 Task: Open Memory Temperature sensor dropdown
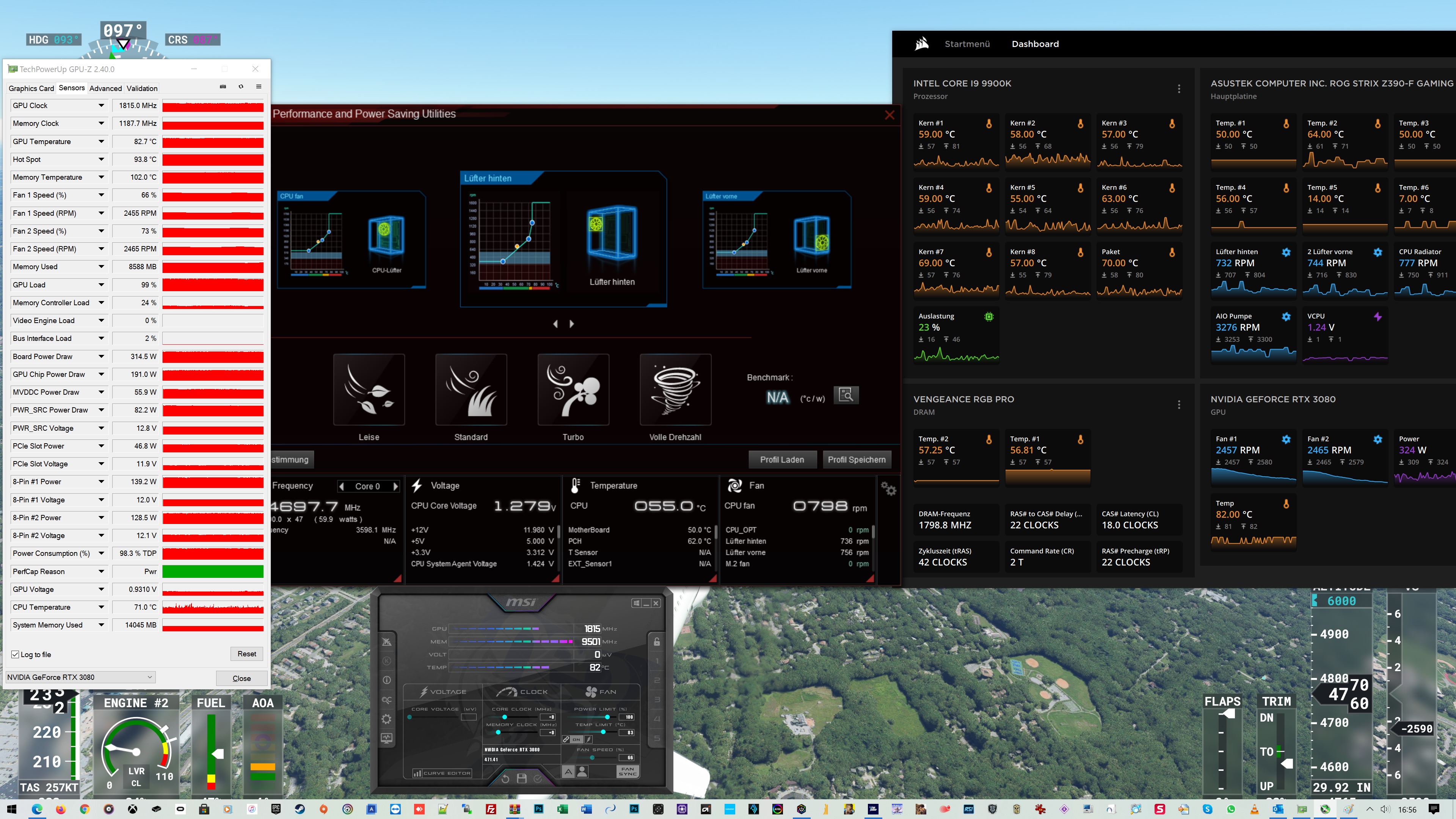[x=101, y=177]
